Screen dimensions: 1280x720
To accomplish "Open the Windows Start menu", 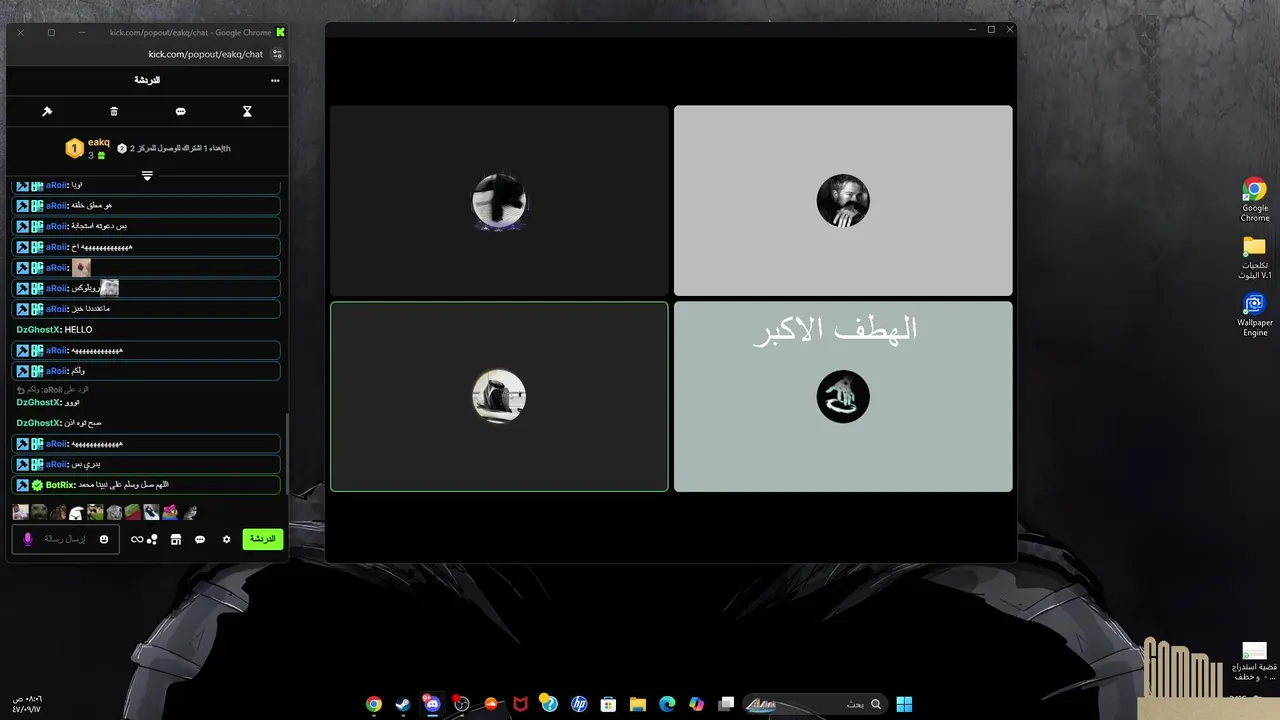I will 904,704.
